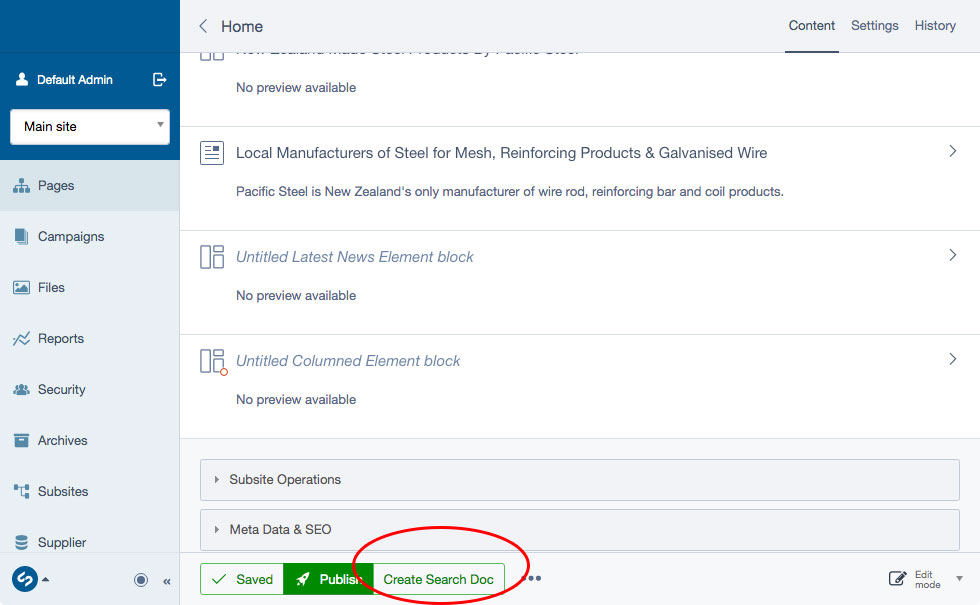Open the Edit mode dropdown arrow
980x605 pixels.
(959, 579)
